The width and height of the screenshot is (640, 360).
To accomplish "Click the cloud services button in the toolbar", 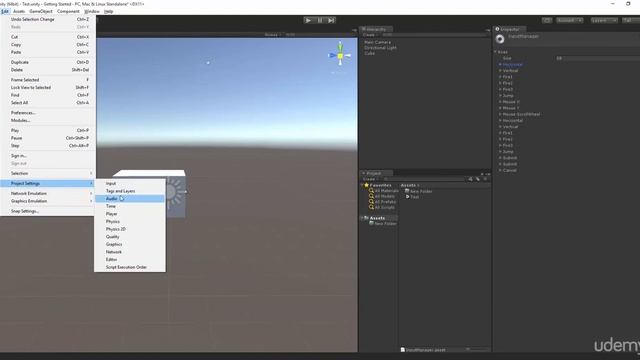I will pos(547,20).
